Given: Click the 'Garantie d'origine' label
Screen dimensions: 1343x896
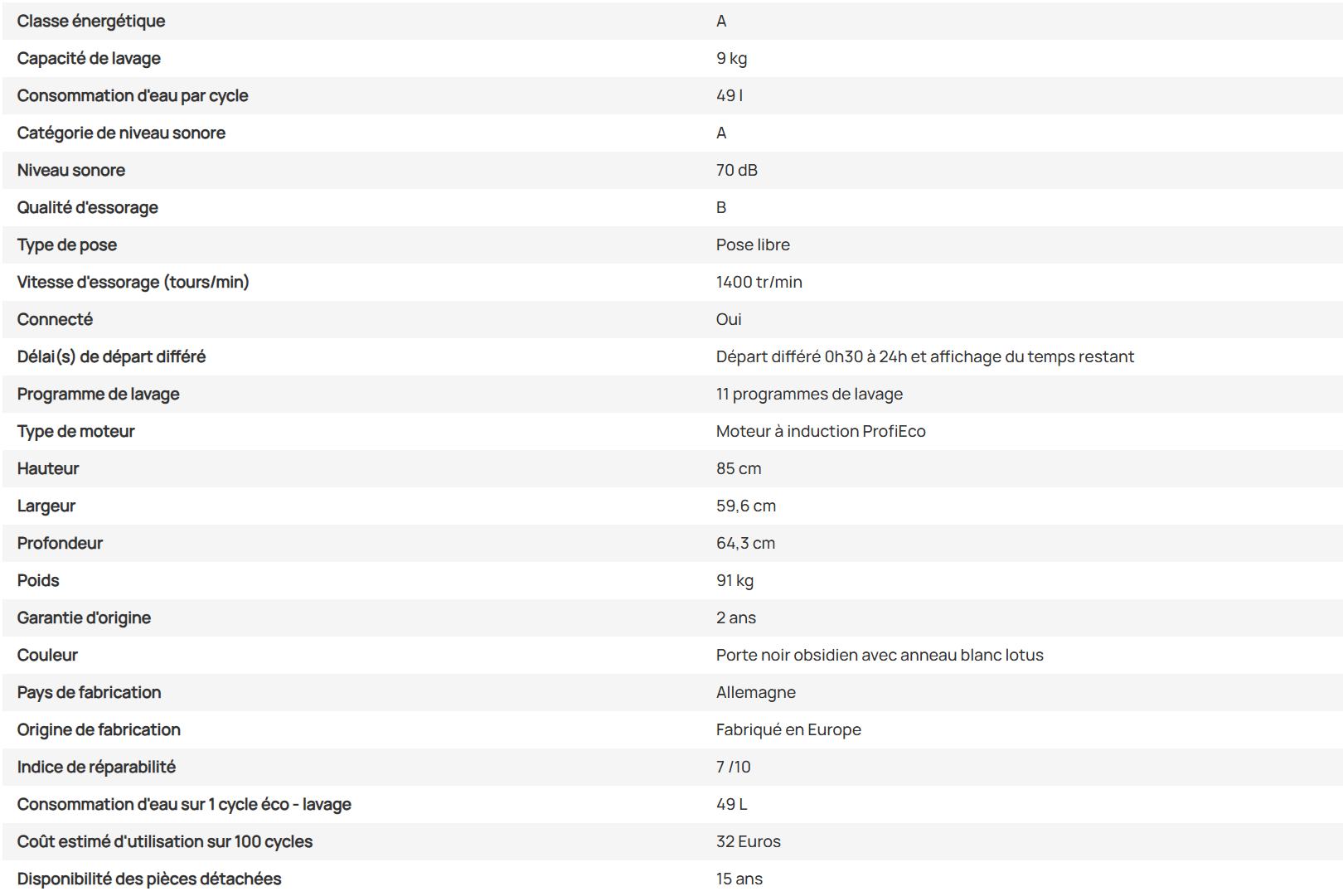Looking at the screenshot, I should click(x=84, y=618).
